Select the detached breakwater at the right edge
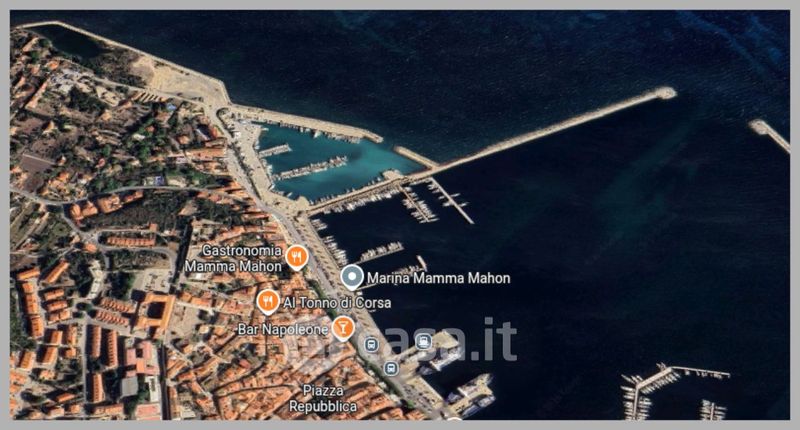The width and height of the screenshot is (800, 430). coord(769,135)
